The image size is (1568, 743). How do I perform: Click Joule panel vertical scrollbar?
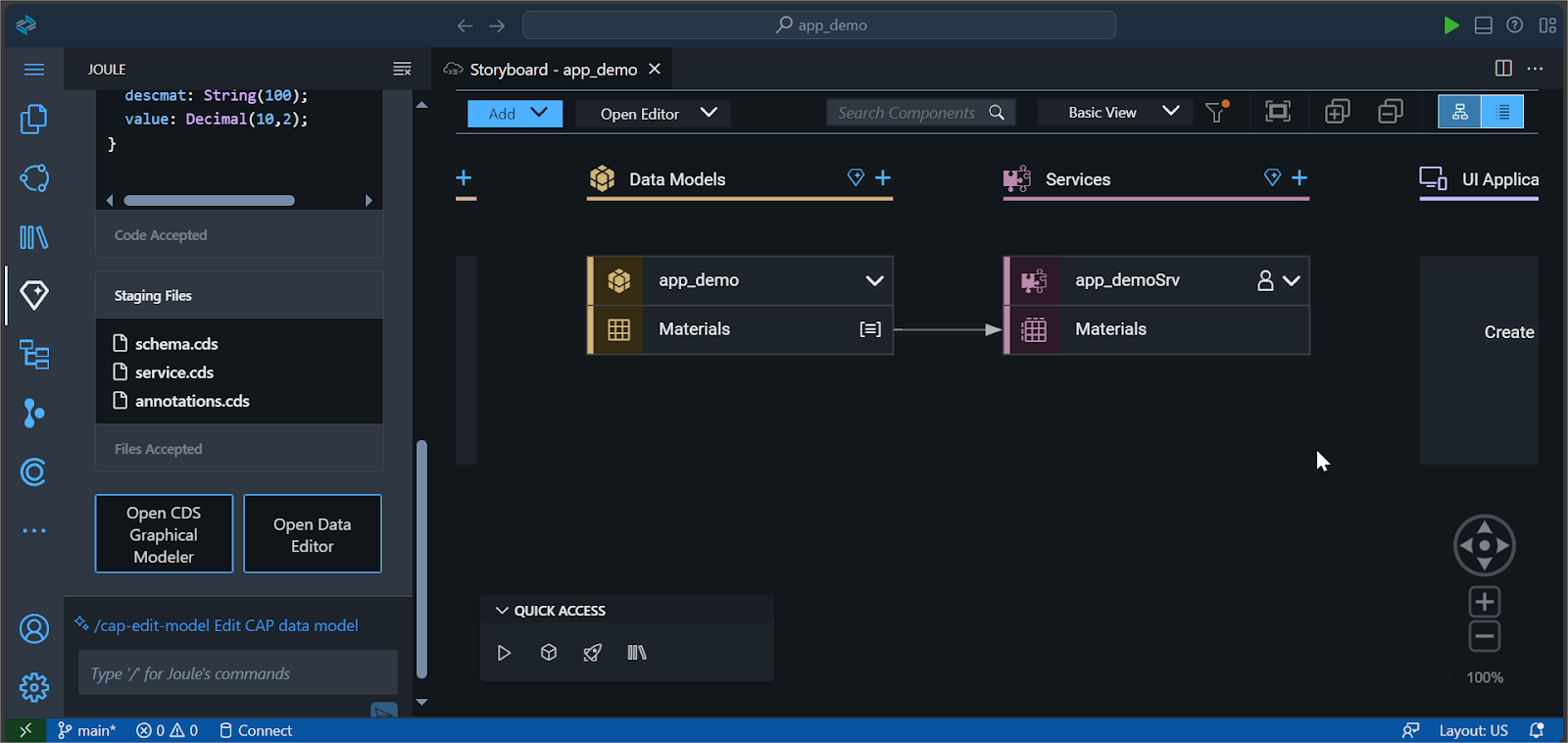[x=421, y=559]
